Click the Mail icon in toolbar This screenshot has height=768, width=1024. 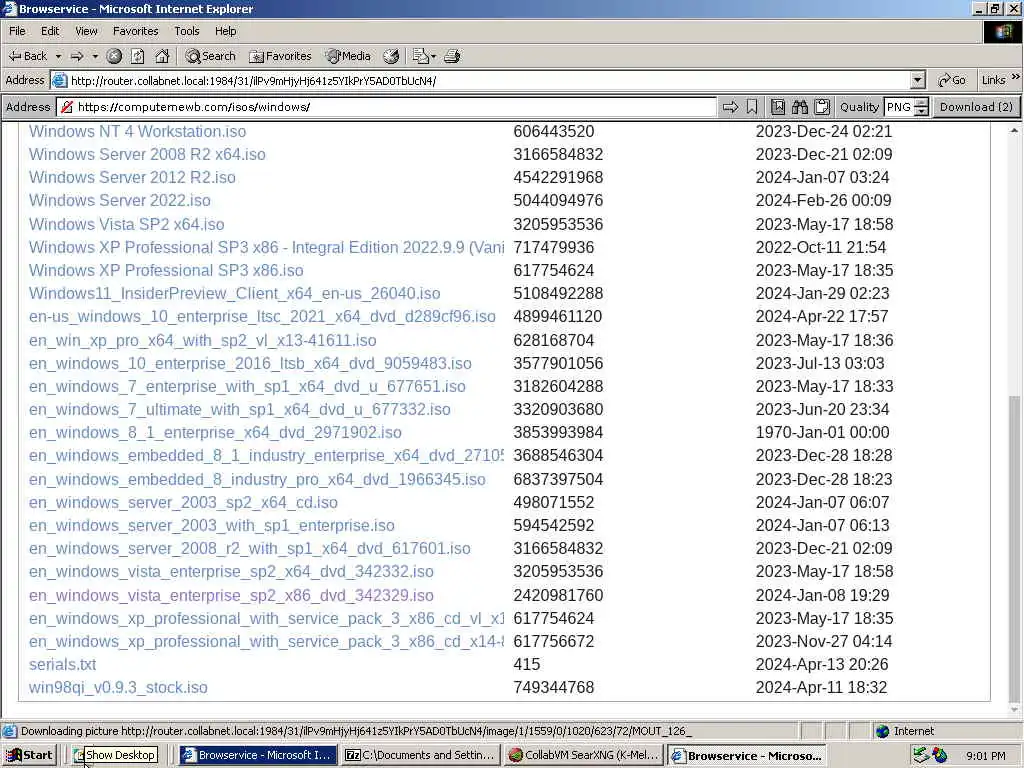pos(424,56)
